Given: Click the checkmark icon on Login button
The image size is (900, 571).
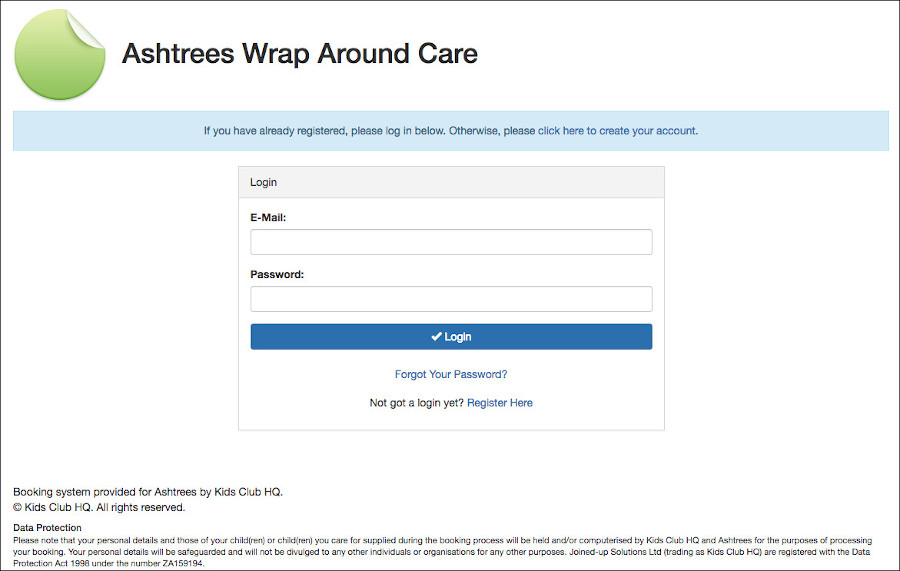Looking at the screenshot, I should click(436, 337).
